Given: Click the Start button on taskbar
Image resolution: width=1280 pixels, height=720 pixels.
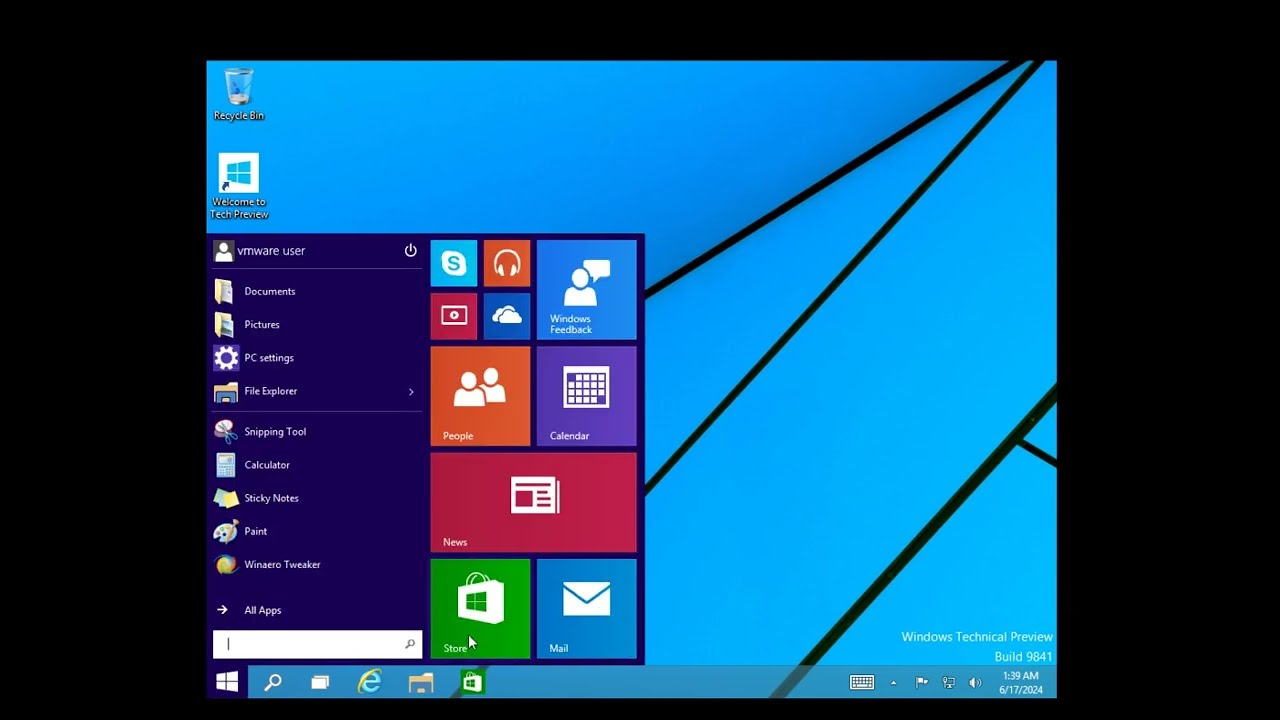Looking at the screenshot, I should pyautogui.click(x=227, y=682).
